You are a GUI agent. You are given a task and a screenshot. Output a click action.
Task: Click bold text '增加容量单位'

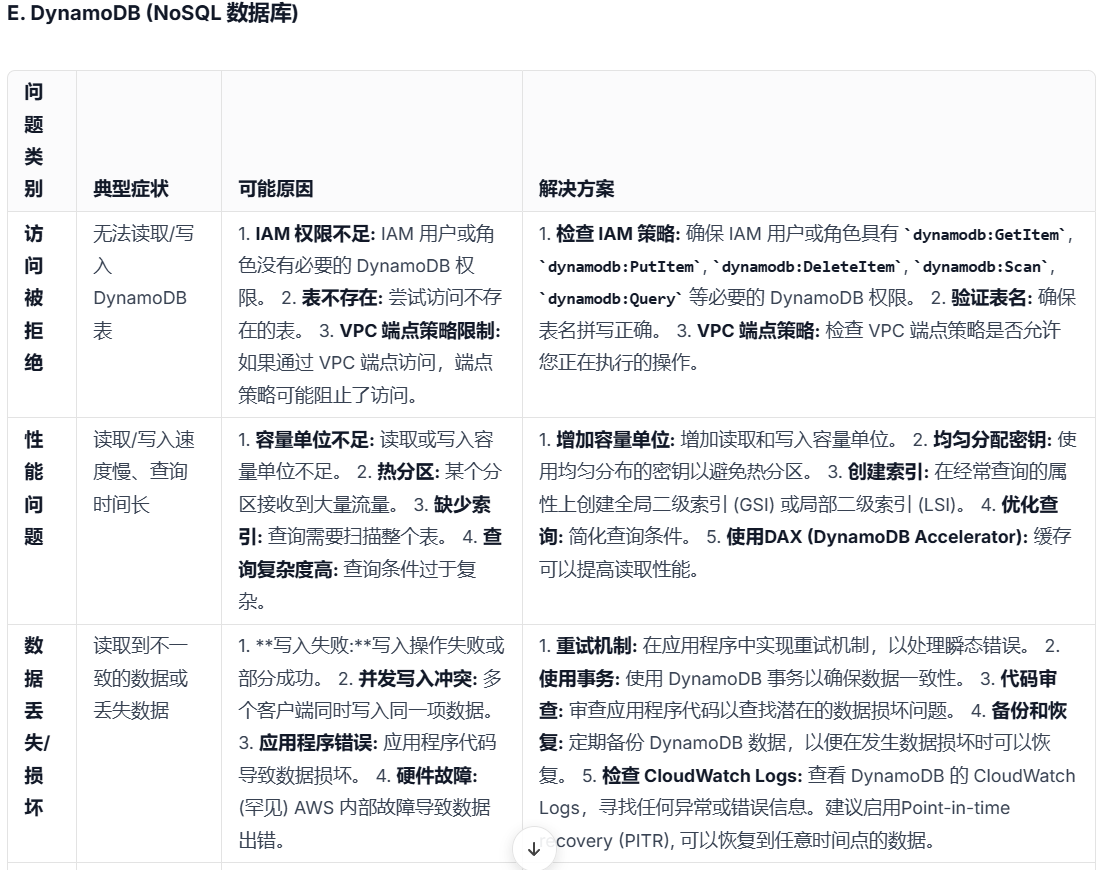pyautogui.click(x=615, y=440)
